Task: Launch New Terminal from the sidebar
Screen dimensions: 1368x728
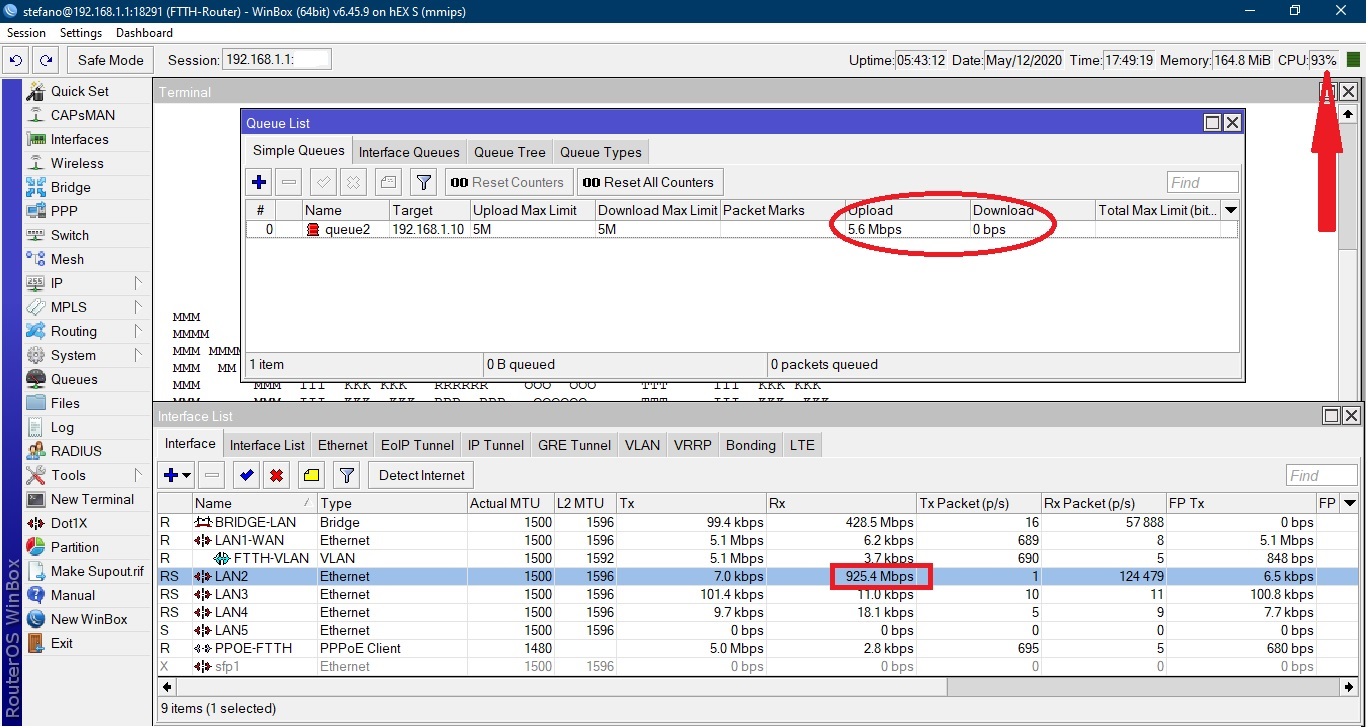Action: click(92, 499)
